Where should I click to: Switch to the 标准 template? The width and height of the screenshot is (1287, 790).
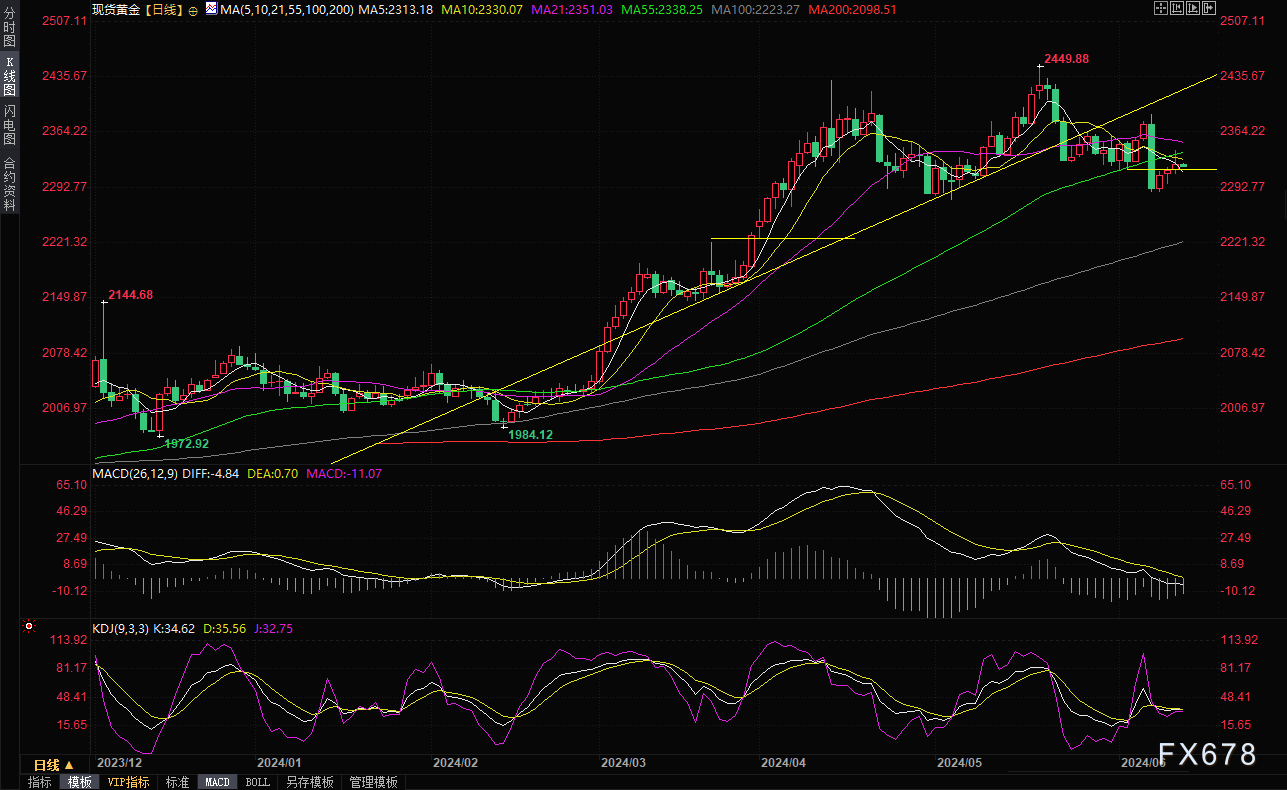tap(177, 782)
